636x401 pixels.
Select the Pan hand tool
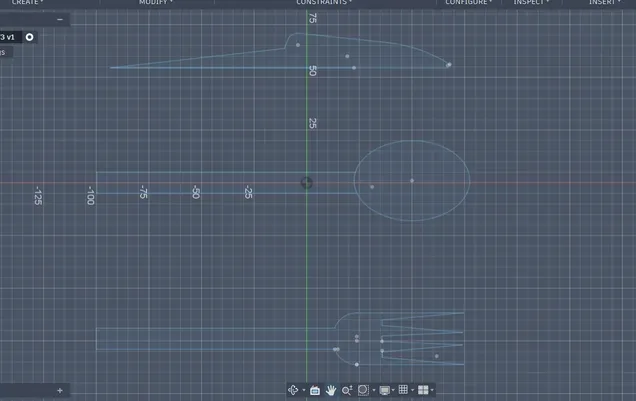click(331, 390)
